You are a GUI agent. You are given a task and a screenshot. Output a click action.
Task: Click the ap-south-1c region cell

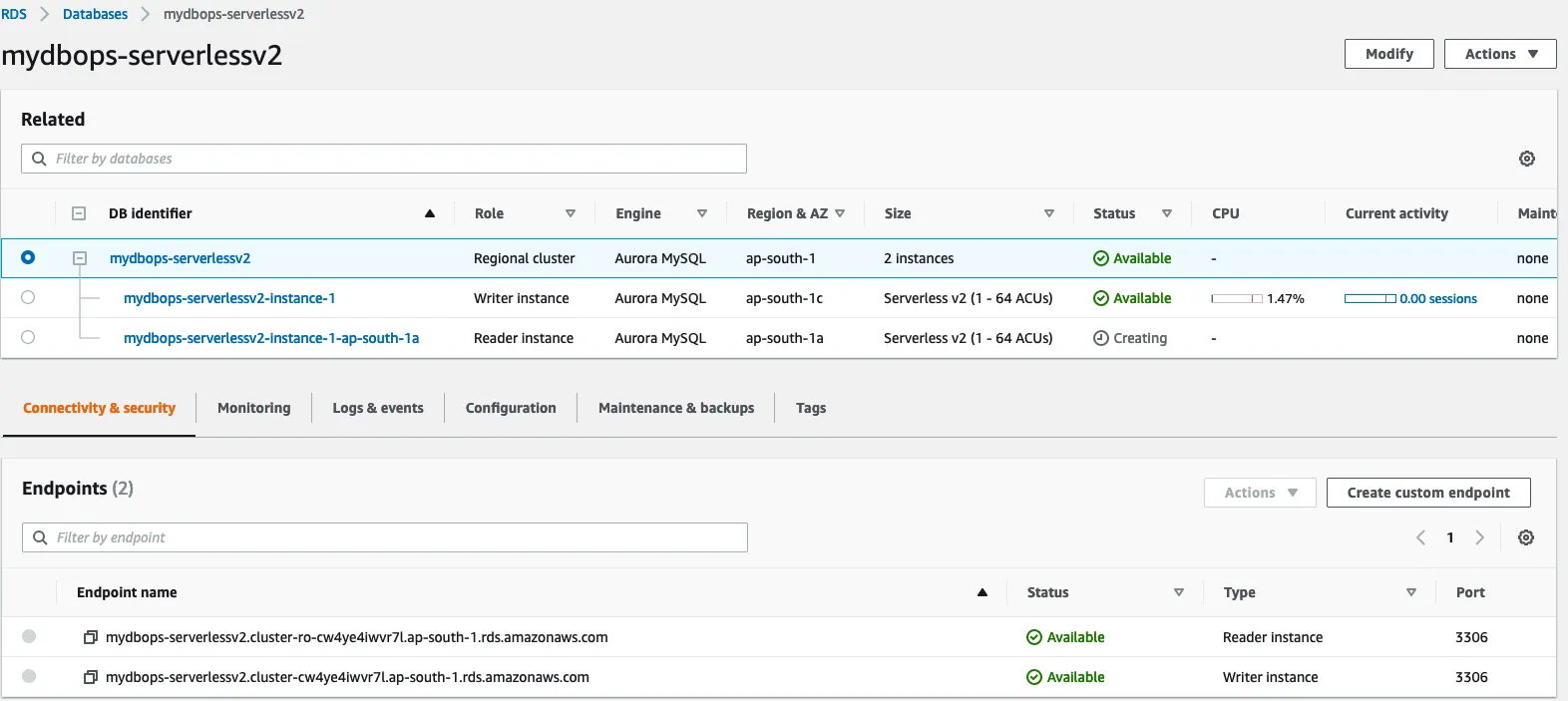[784, 298]
